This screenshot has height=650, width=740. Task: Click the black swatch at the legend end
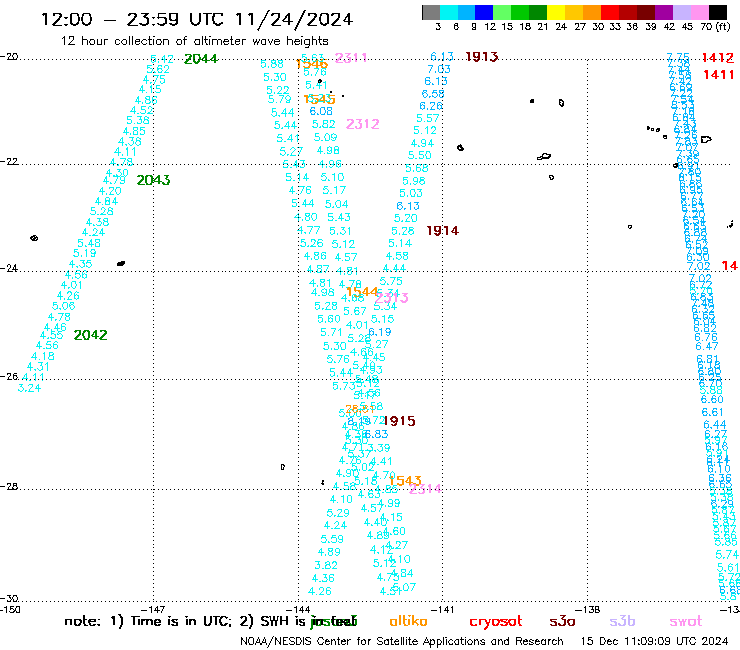(x=718, y=12)
